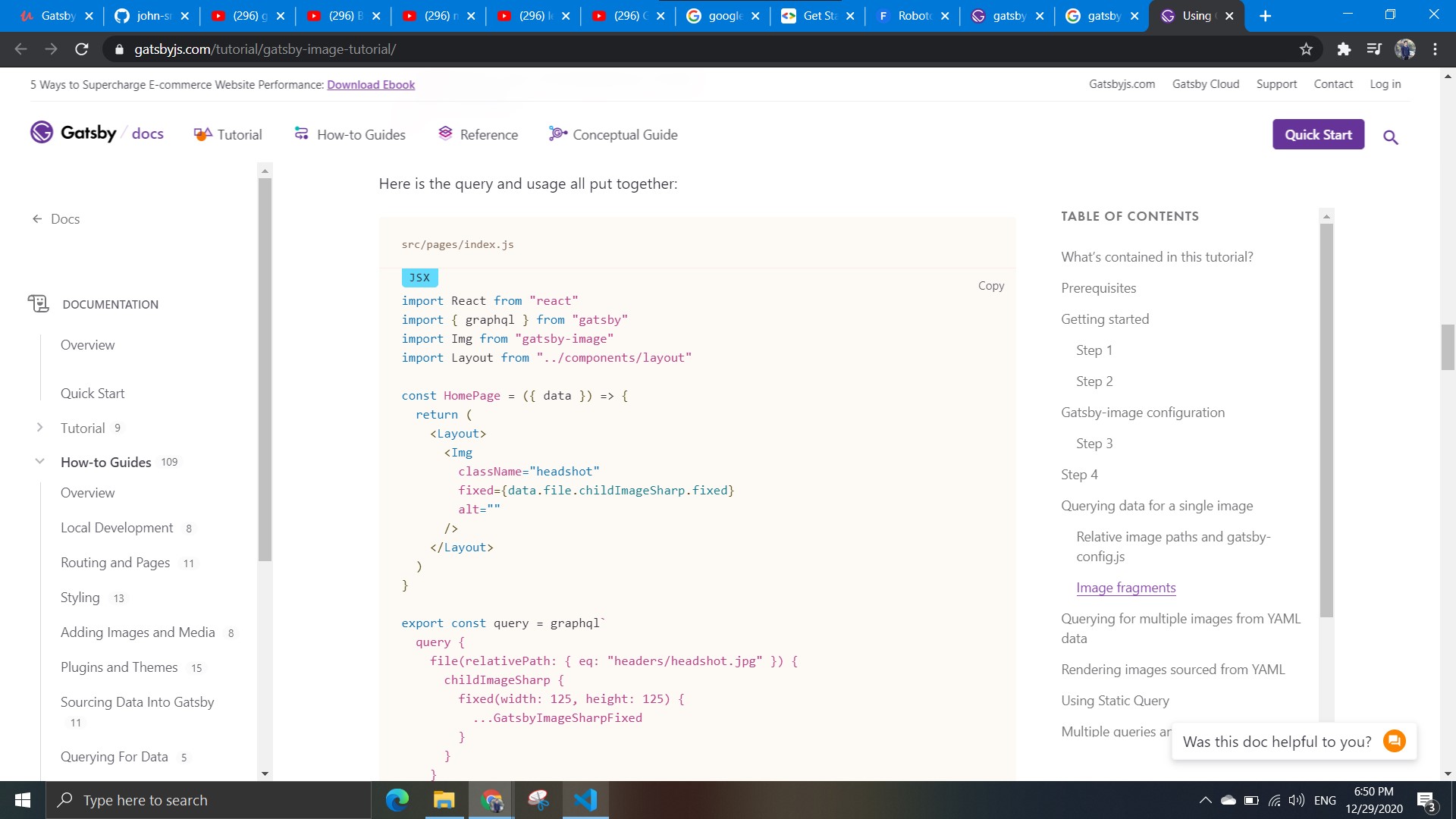1456x819 pixels.
Task: Click the ENG language indicator
Action: [x=1325, y=800]
